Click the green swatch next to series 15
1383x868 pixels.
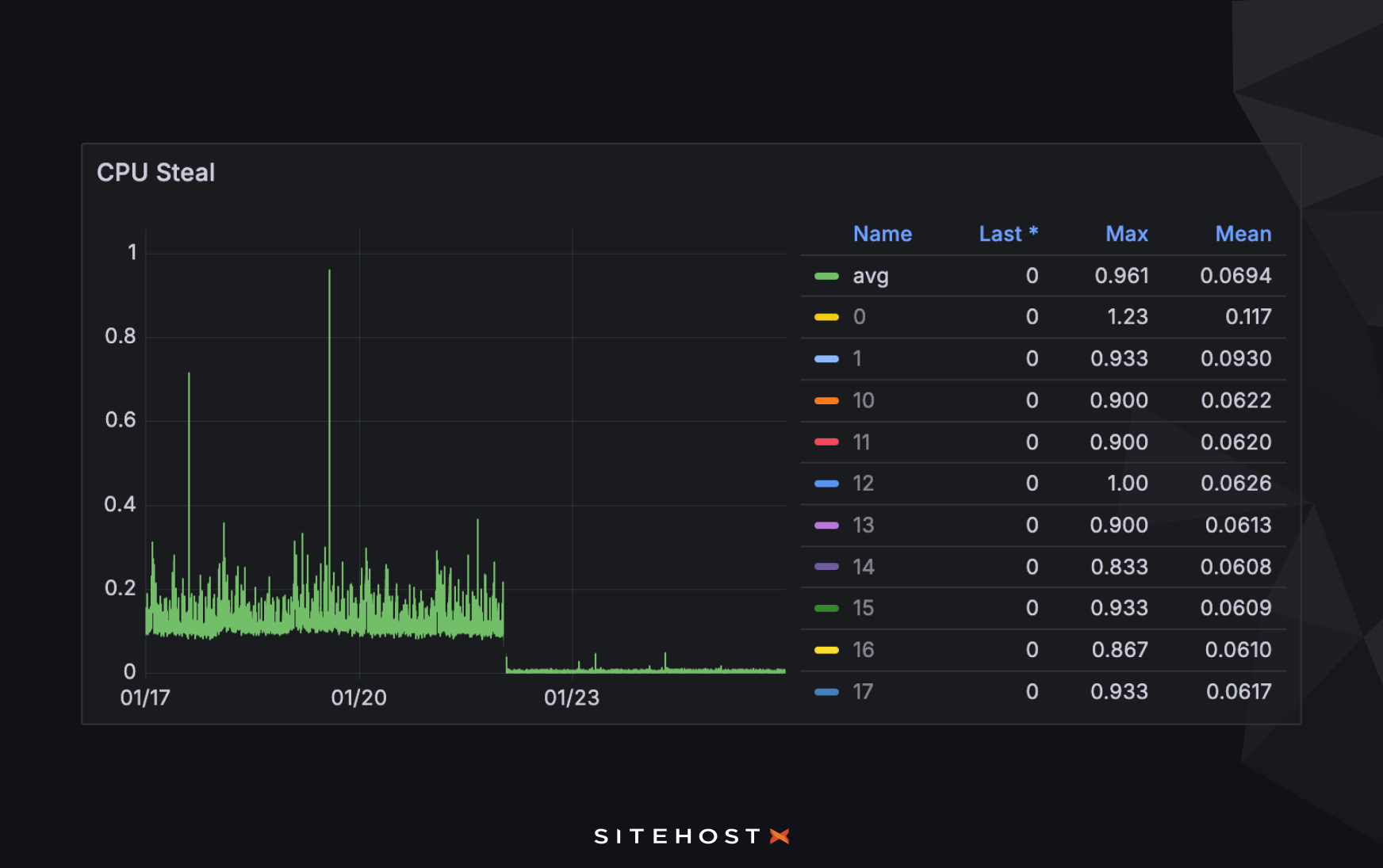click(x=827, y=608)
